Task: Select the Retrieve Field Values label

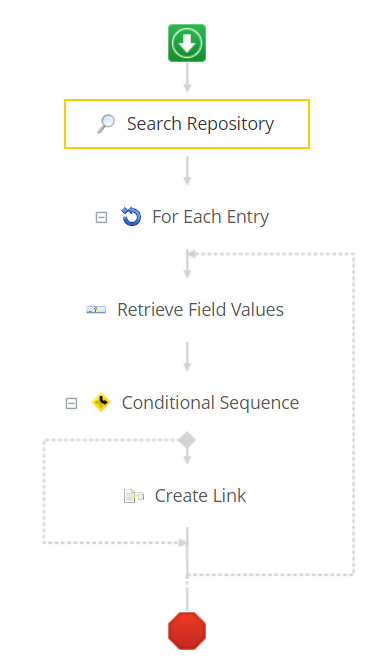Action: pos(200,309)
